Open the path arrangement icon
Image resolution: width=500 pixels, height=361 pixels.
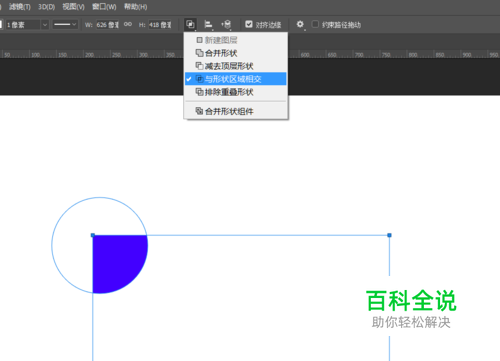(226, 24)
